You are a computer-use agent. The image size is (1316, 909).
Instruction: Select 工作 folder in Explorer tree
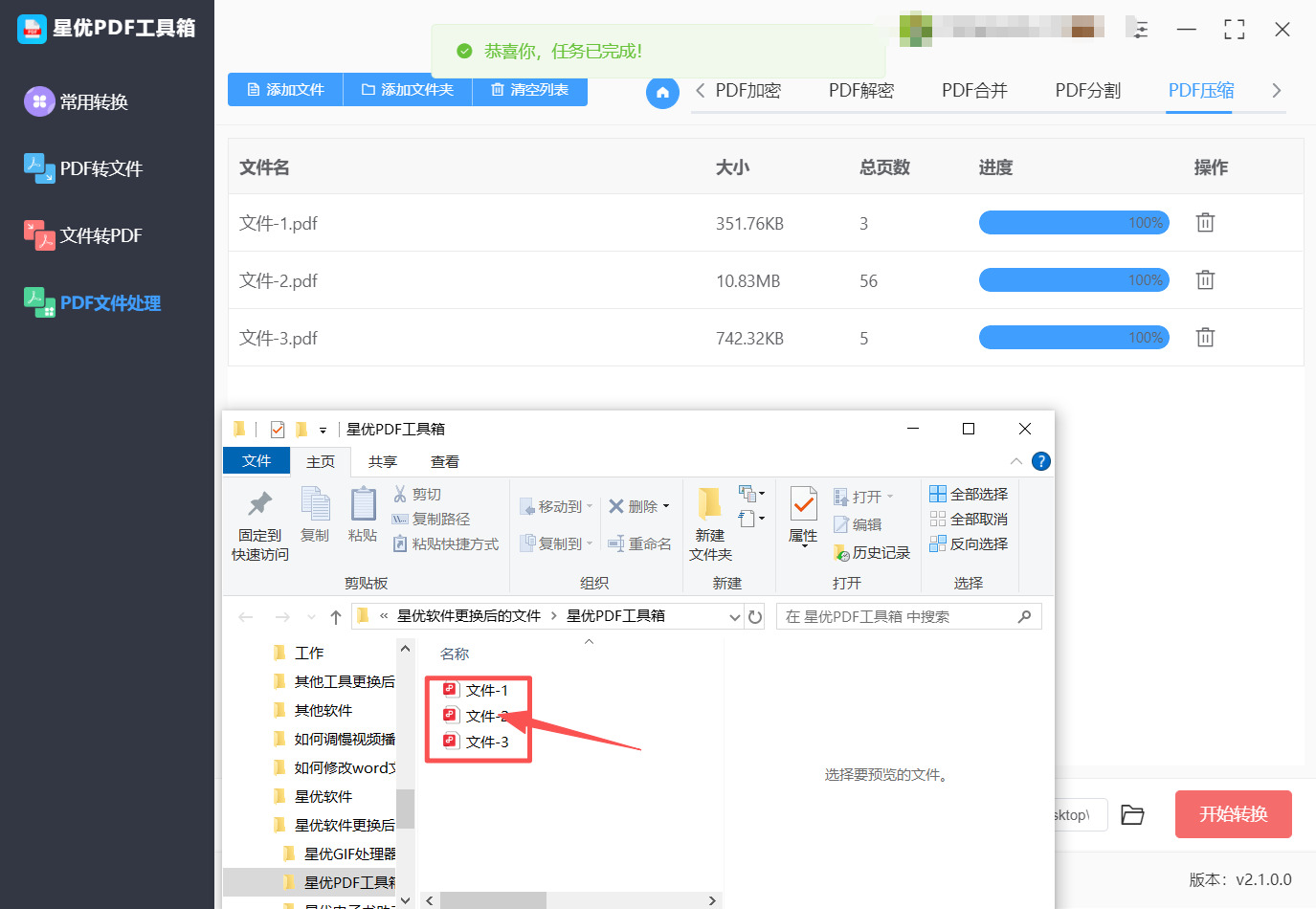click(299, 653)
